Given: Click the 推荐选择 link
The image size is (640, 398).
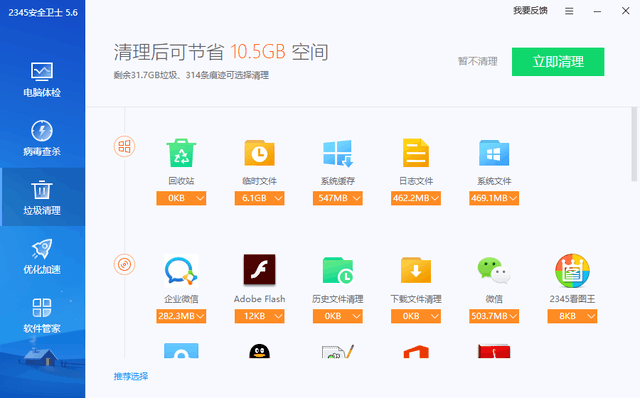Looking at the screenshot, I should pos(131,376).
